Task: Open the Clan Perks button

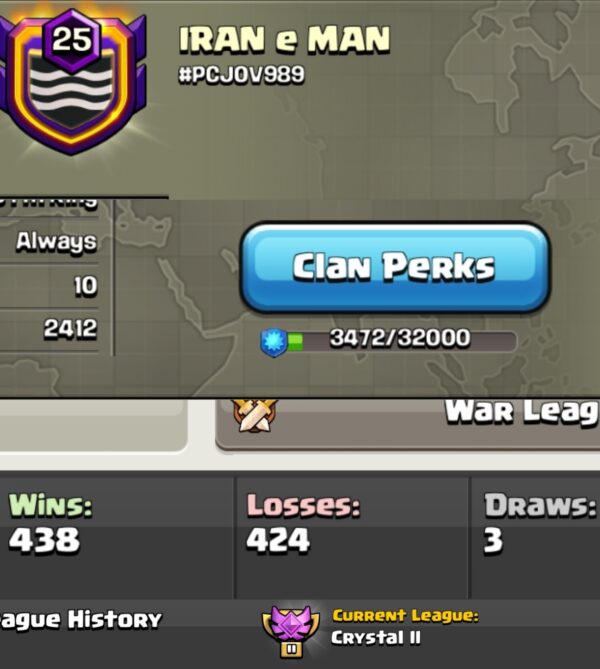Action: click(x=394, y=268)
